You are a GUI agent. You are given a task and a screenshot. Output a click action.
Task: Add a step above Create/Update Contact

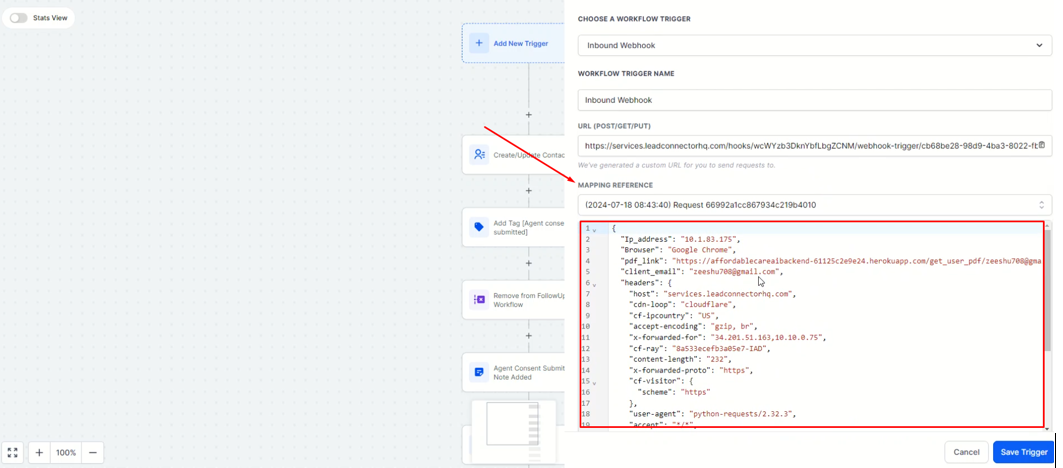point(529,115)
